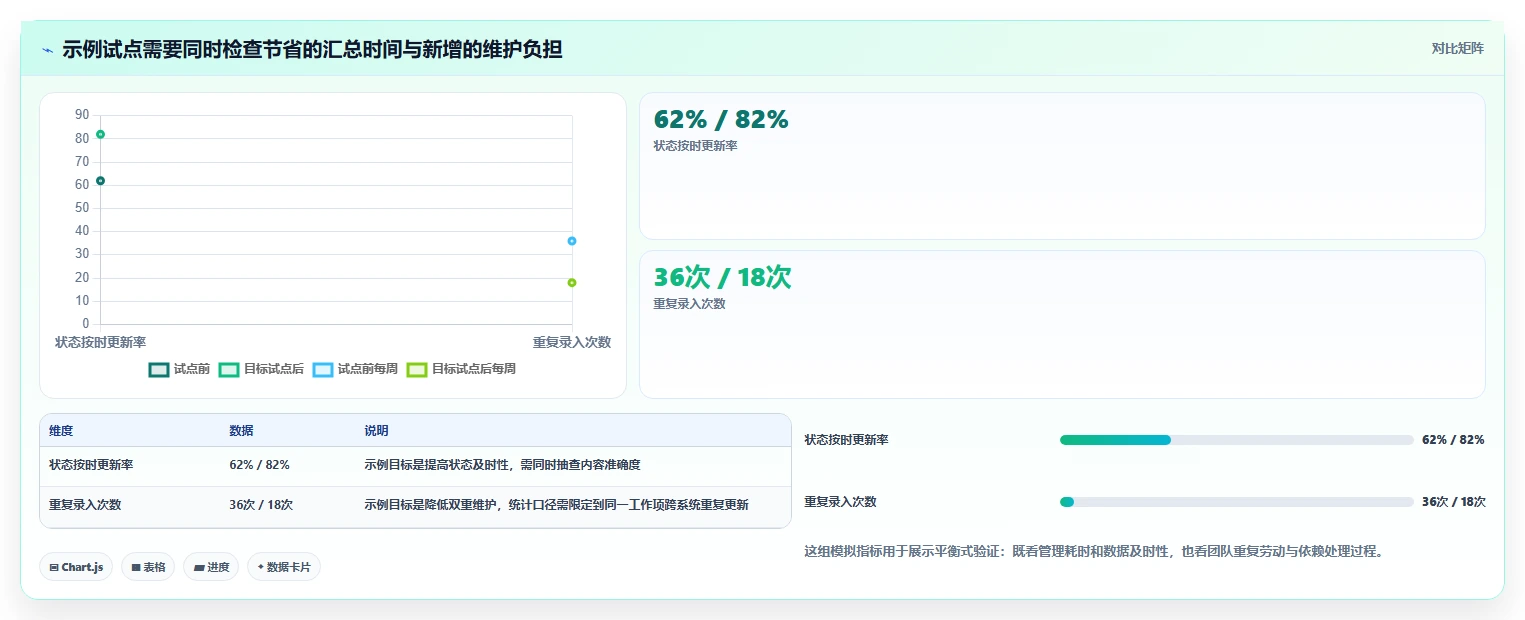Click the 状态按时更新率 x-axis label
The image size is (1525, 620).
100,342
